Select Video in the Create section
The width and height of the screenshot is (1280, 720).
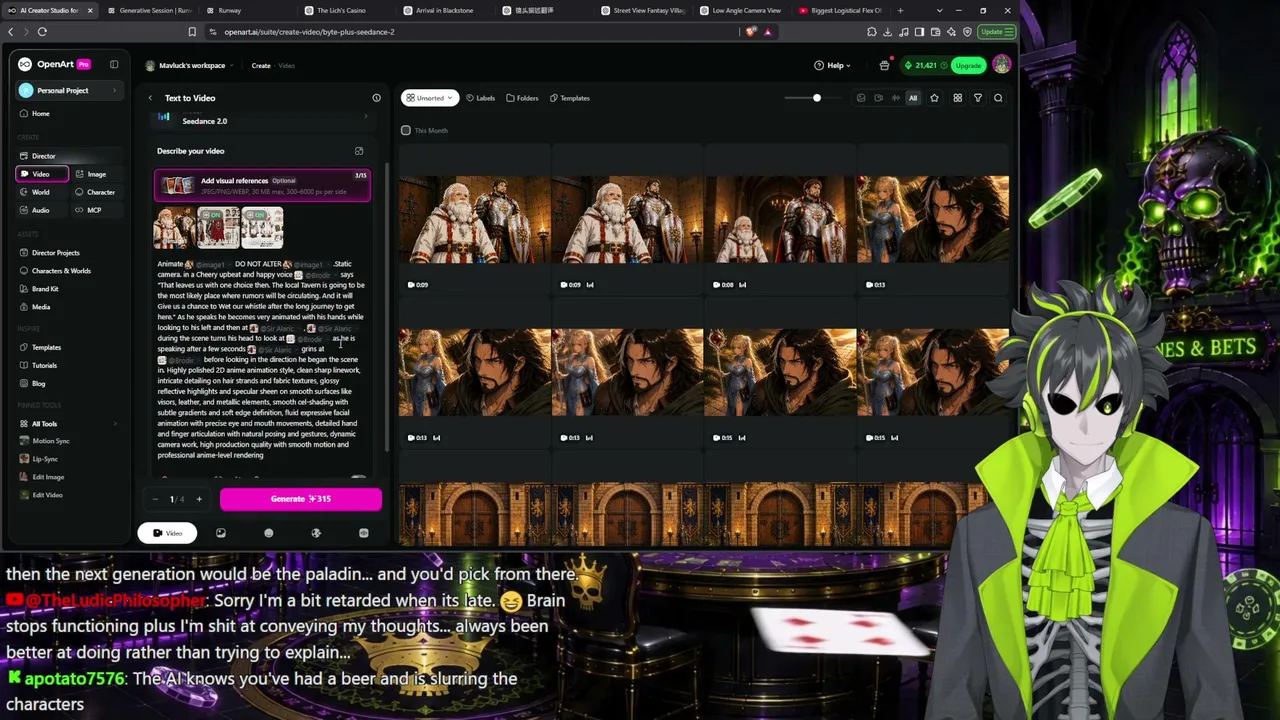coord(42,174)
